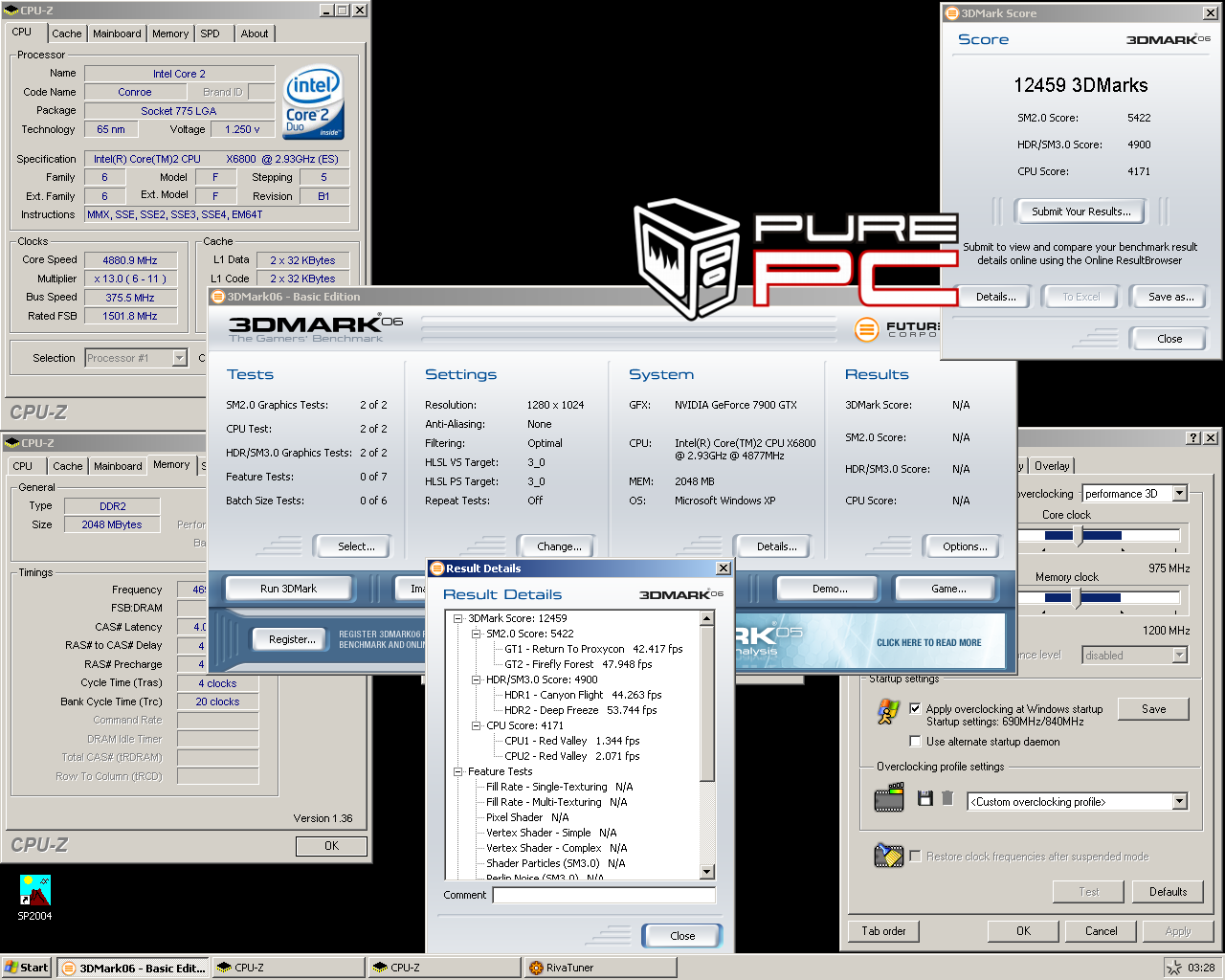
Task: Click OK in the lower CPU-Z window
Action: coord(331,846)
